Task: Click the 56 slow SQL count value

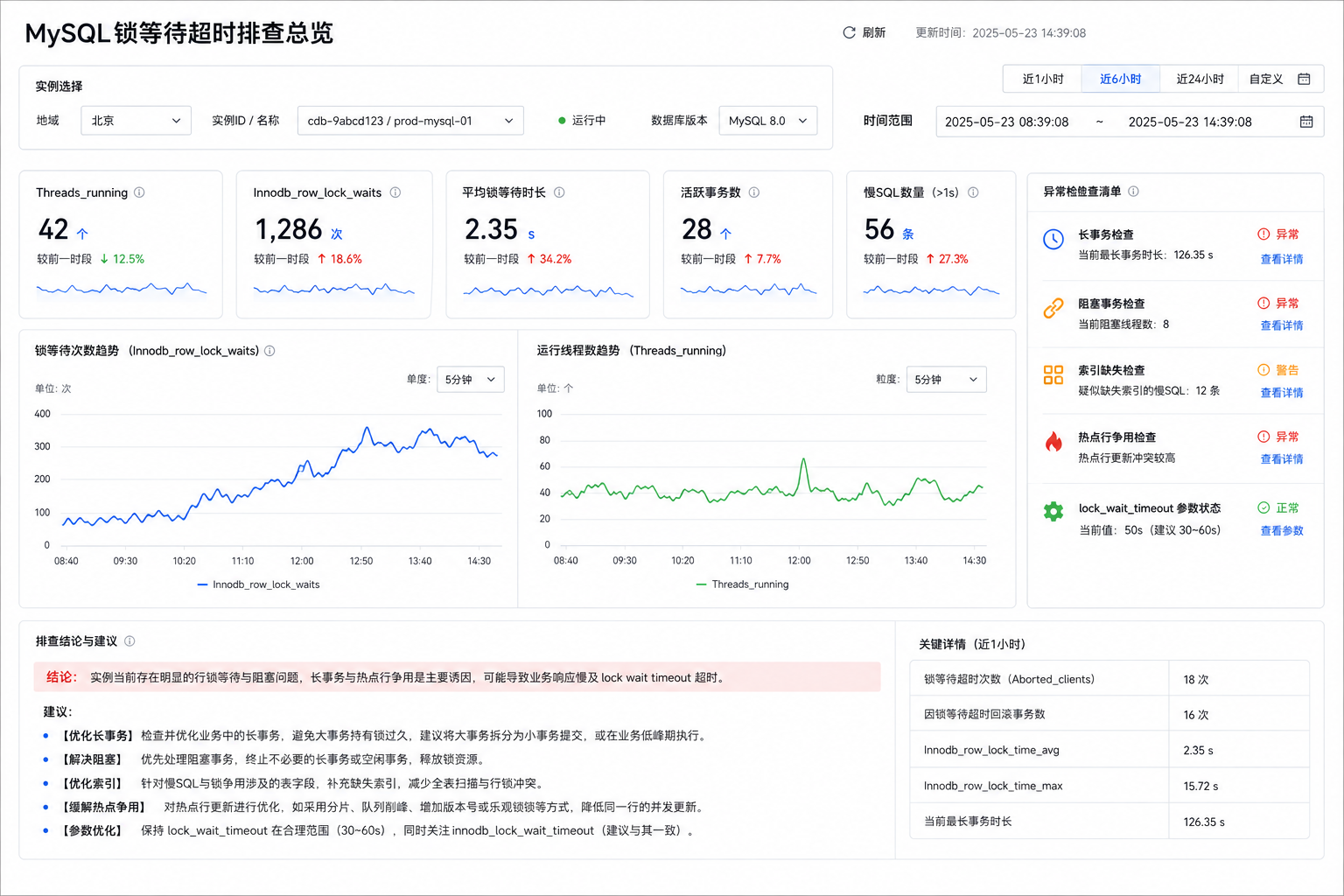Action: pos(879,229)
